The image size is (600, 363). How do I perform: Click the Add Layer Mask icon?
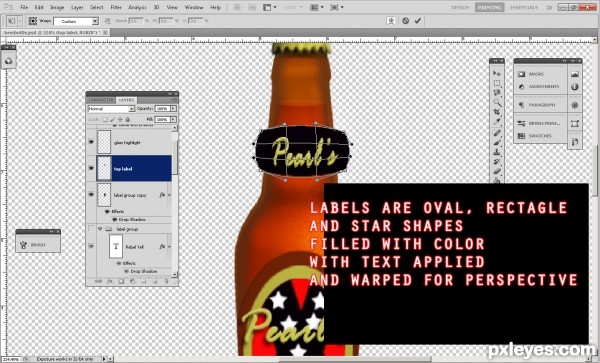121,281
